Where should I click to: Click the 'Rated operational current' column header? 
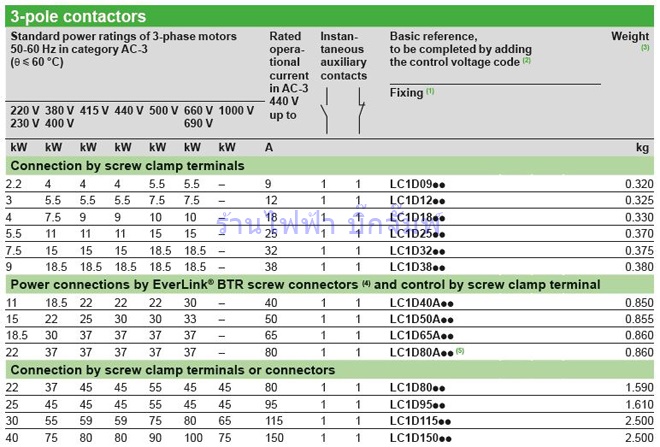[289, 75]
